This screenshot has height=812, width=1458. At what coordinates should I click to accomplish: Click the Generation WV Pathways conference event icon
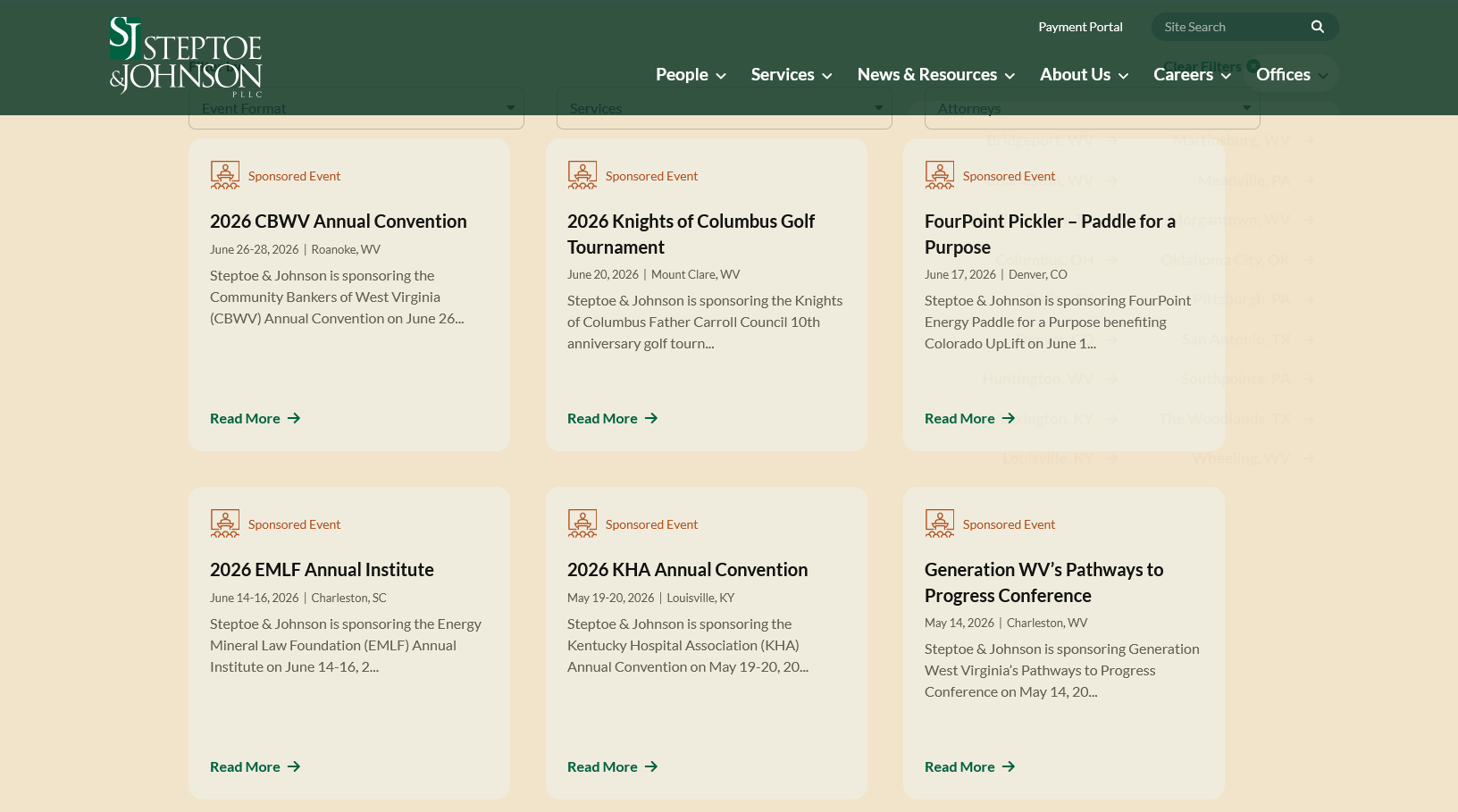[x=939, y=523]
